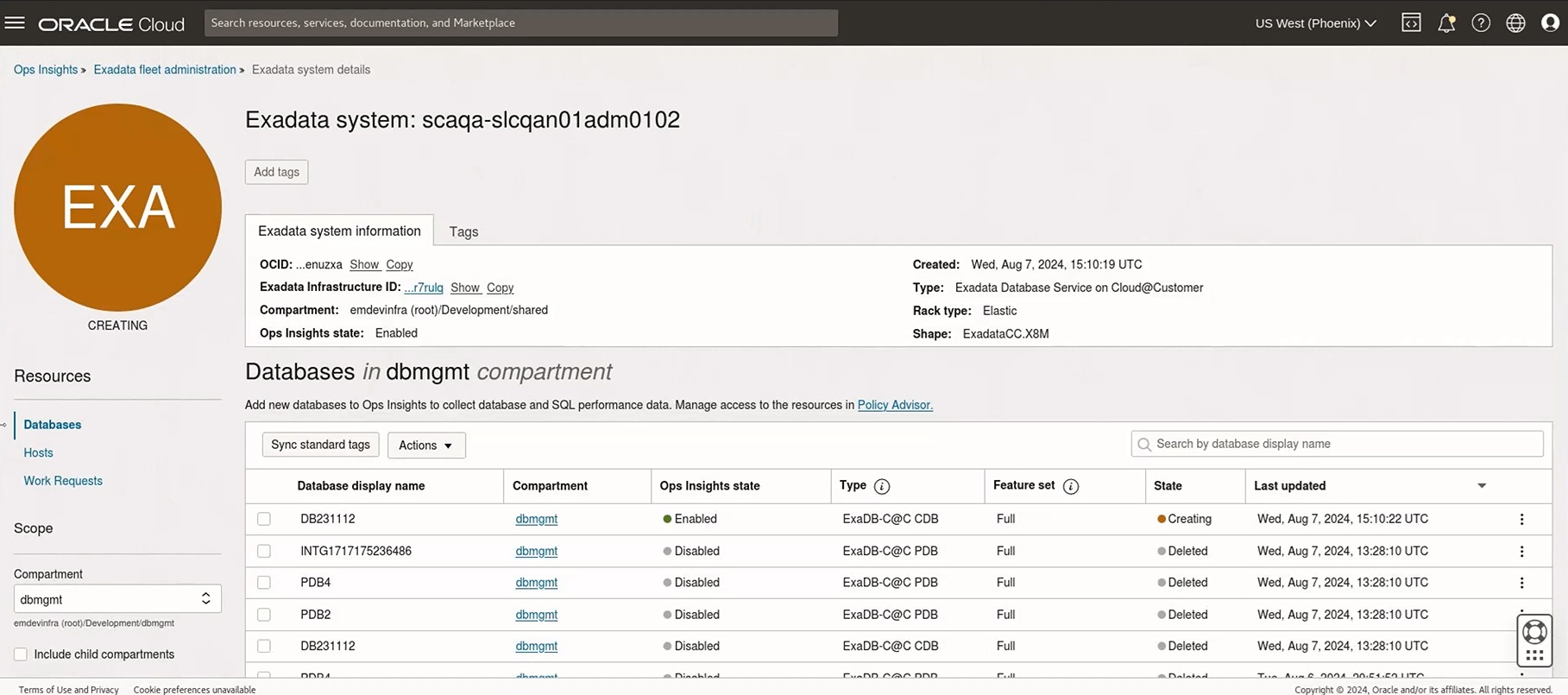Check the INTG1717175236486 row checkbox
This screenshot has height=695, width=1568.
(264, 551)
